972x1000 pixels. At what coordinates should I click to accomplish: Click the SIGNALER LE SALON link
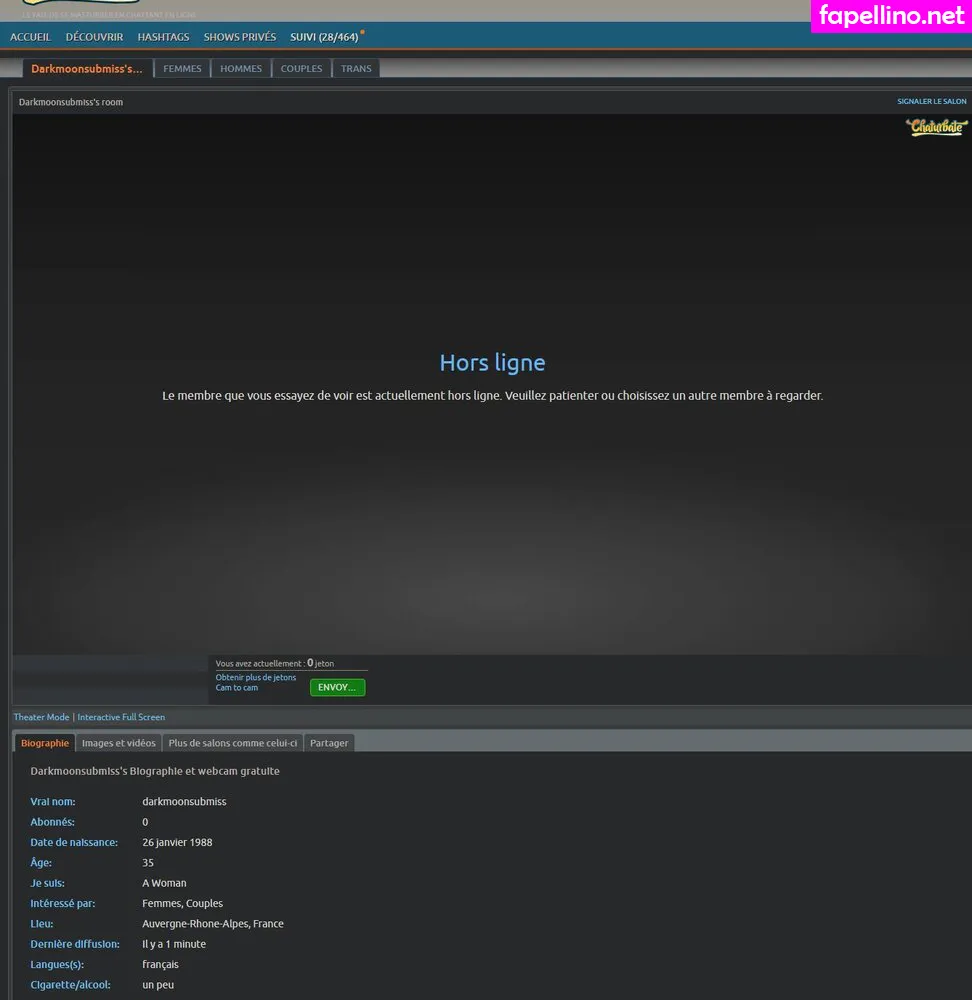(931, 102)
